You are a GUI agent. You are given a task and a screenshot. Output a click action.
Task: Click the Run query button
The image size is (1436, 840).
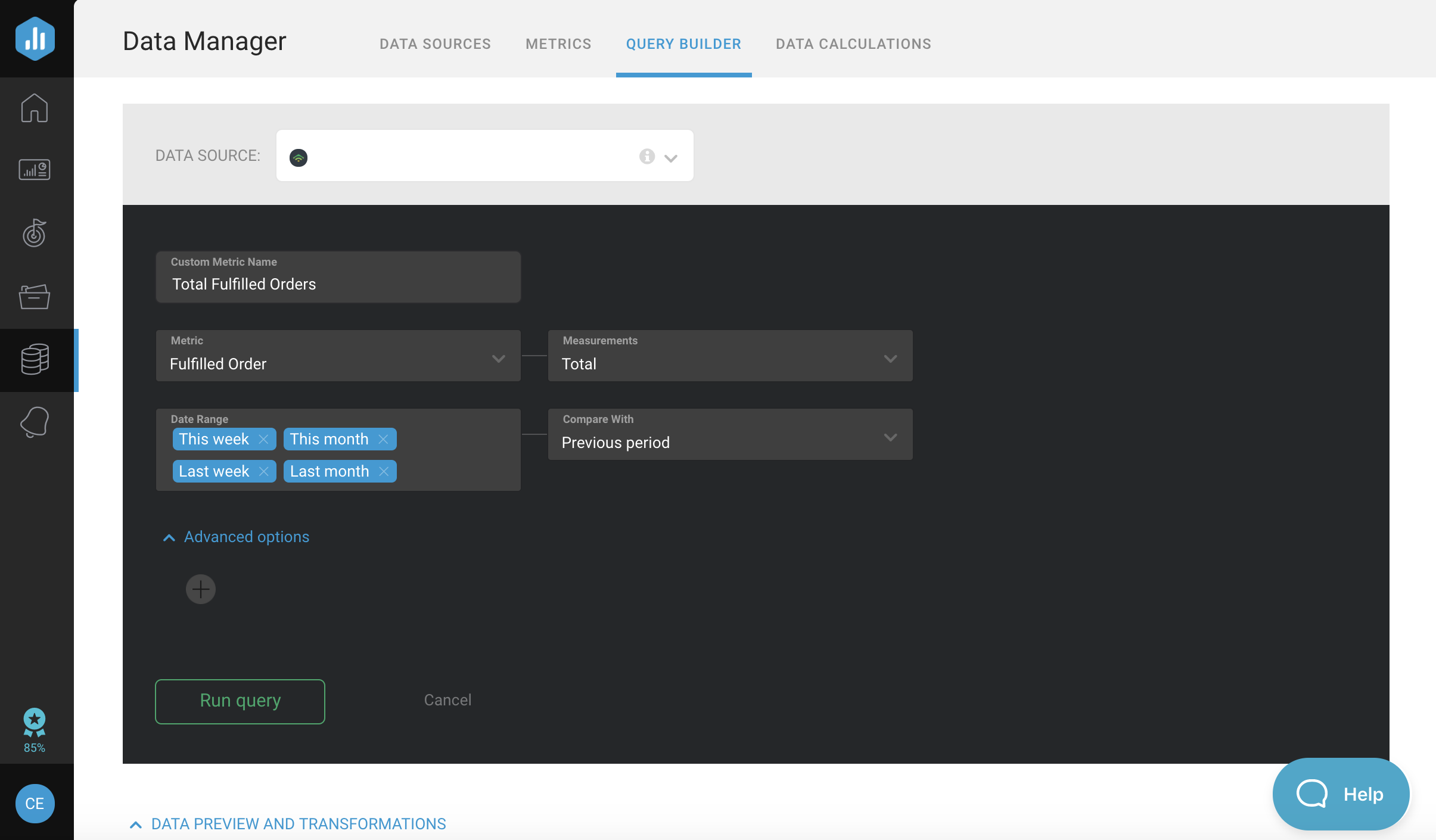coord(240,701)
